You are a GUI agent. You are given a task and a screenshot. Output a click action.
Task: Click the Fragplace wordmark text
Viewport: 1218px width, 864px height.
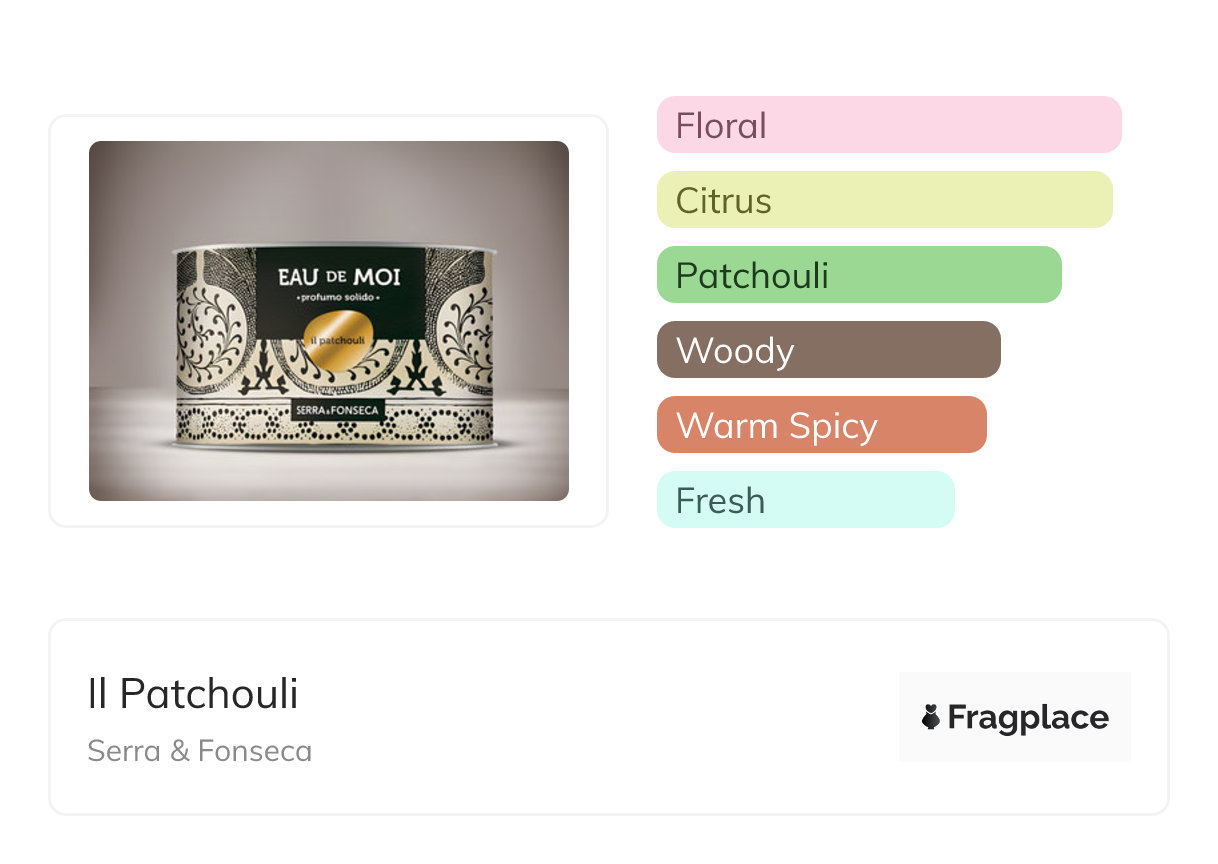click(1027, 718)
